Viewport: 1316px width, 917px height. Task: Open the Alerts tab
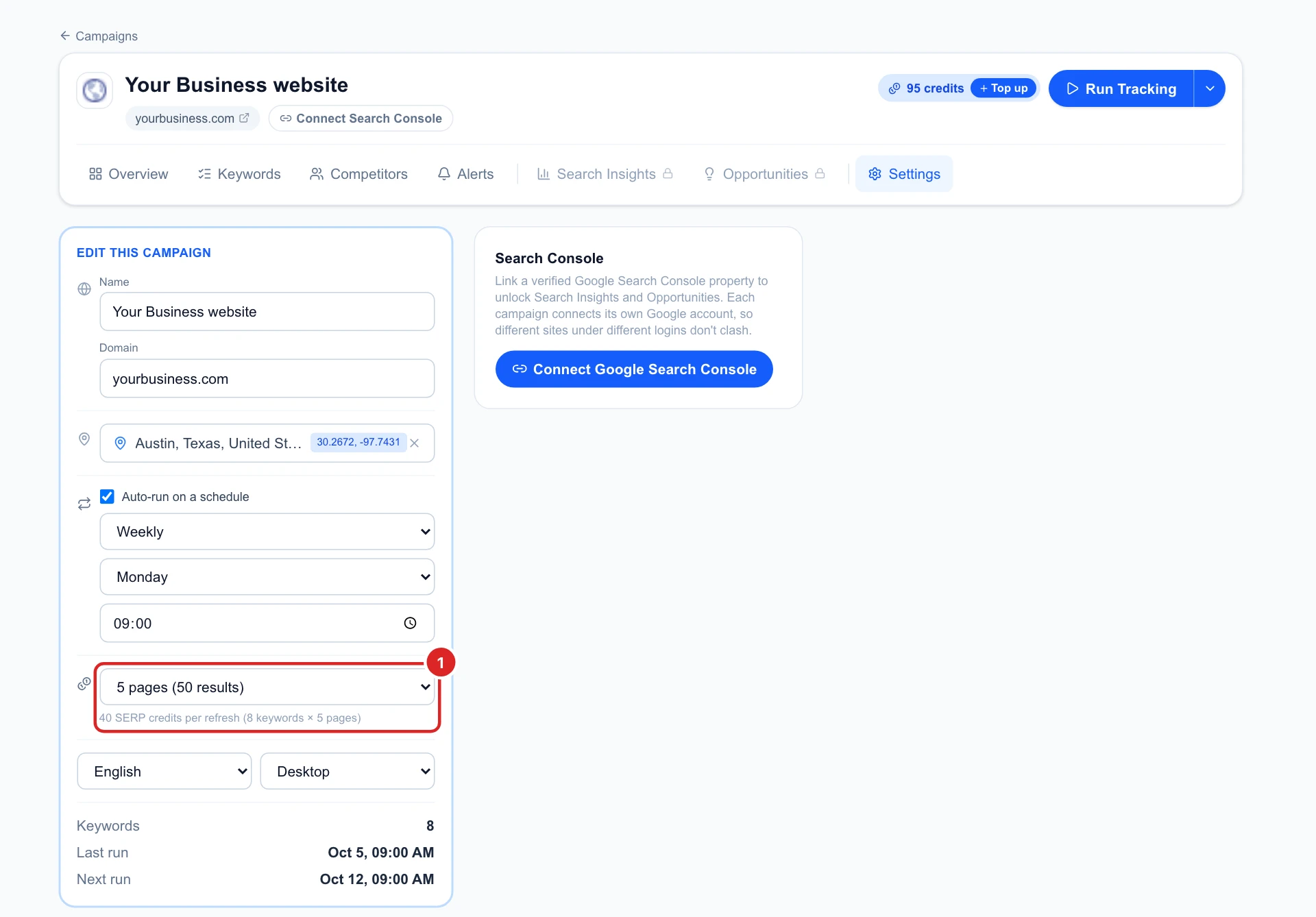pos(465,174)
